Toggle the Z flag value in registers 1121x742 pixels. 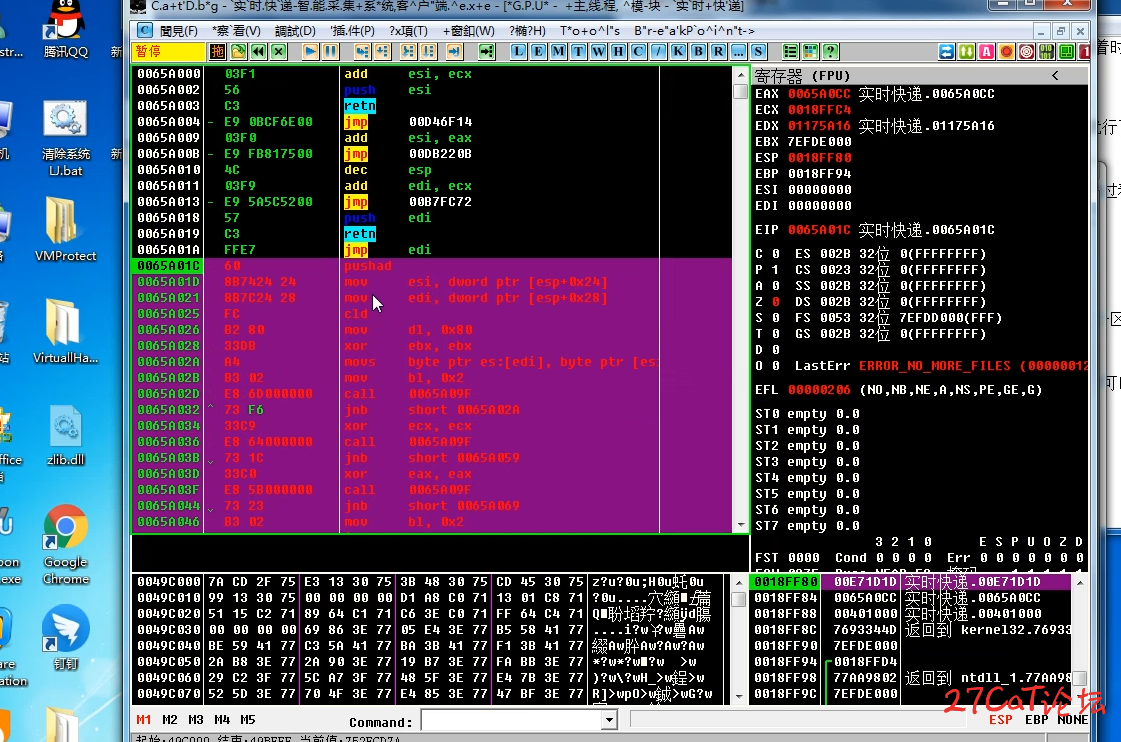pyautogui.click(x=776, y=302)
